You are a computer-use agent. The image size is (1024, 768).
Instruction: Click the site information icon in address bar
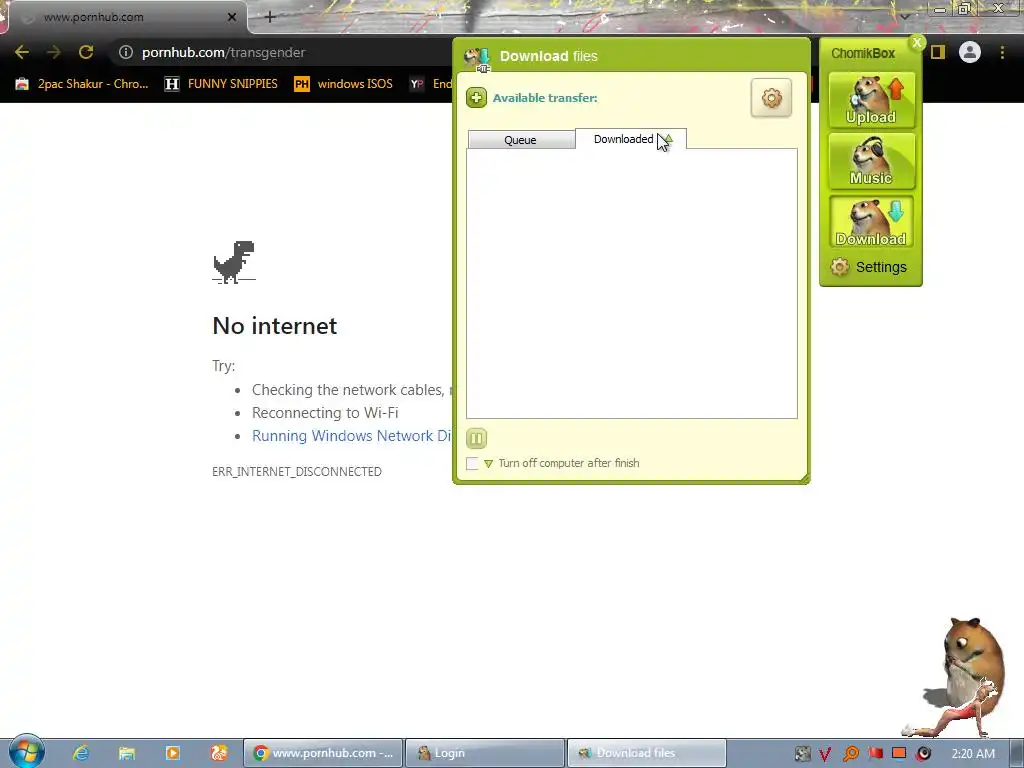[126, 52]
